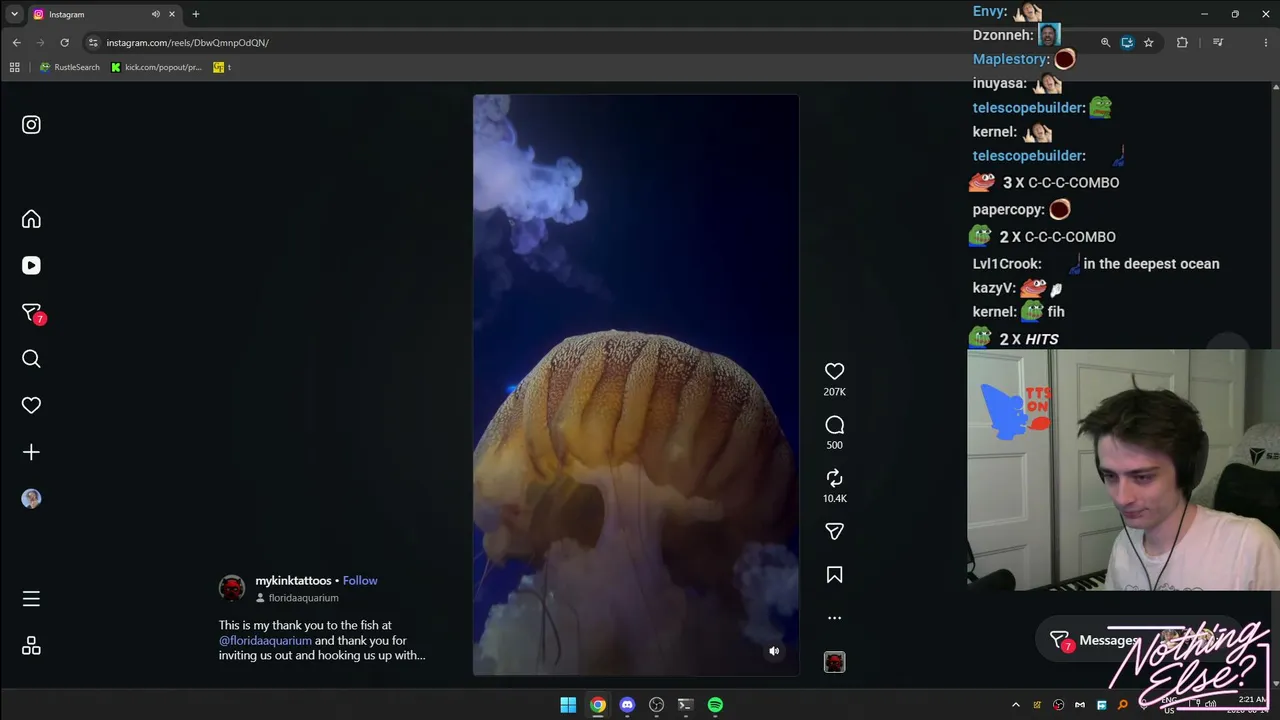Open Chrome's zoom magnifier icon
This screenshot has width=1280, height=720.
point(1105,43)
